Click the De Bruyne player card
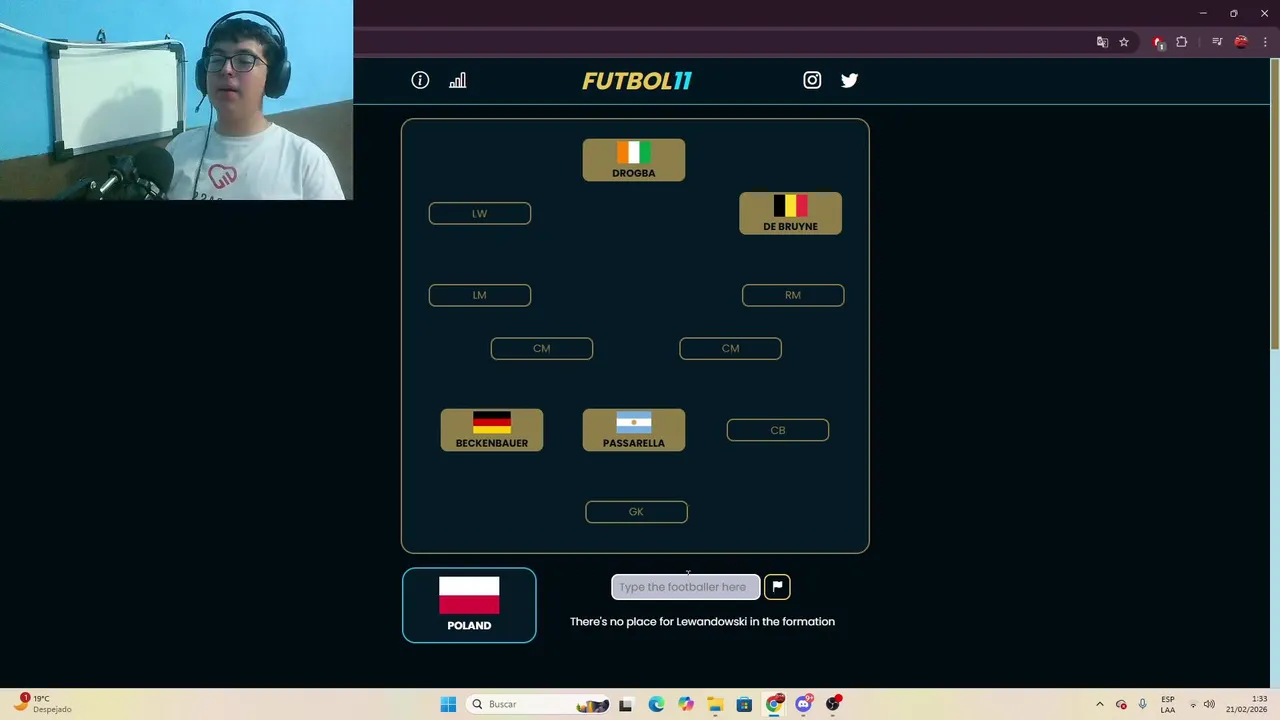This screenshot has height=720, width=1280. tap(790, 213)
